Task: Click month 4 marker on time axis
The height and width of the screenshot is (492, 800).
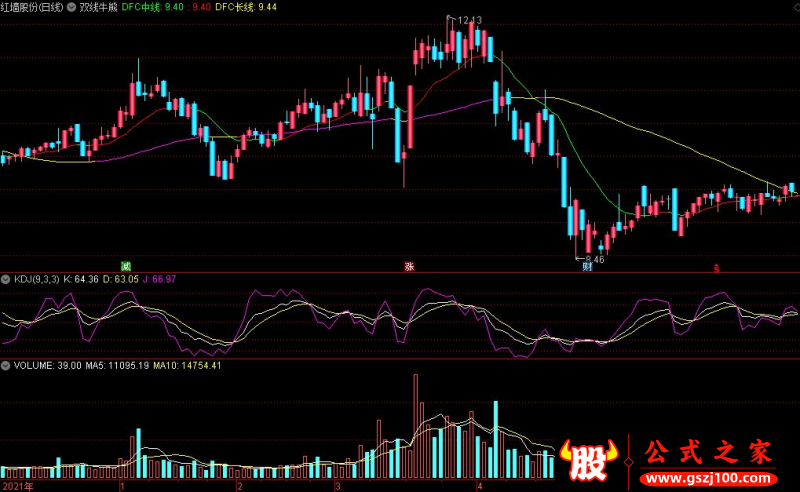Action: (480, 486)
